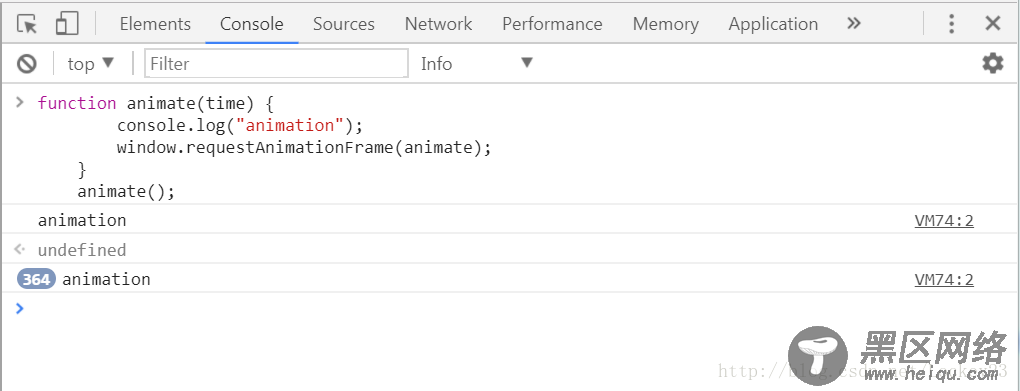Click the 364 repeat count badge

tap(36, 280)
